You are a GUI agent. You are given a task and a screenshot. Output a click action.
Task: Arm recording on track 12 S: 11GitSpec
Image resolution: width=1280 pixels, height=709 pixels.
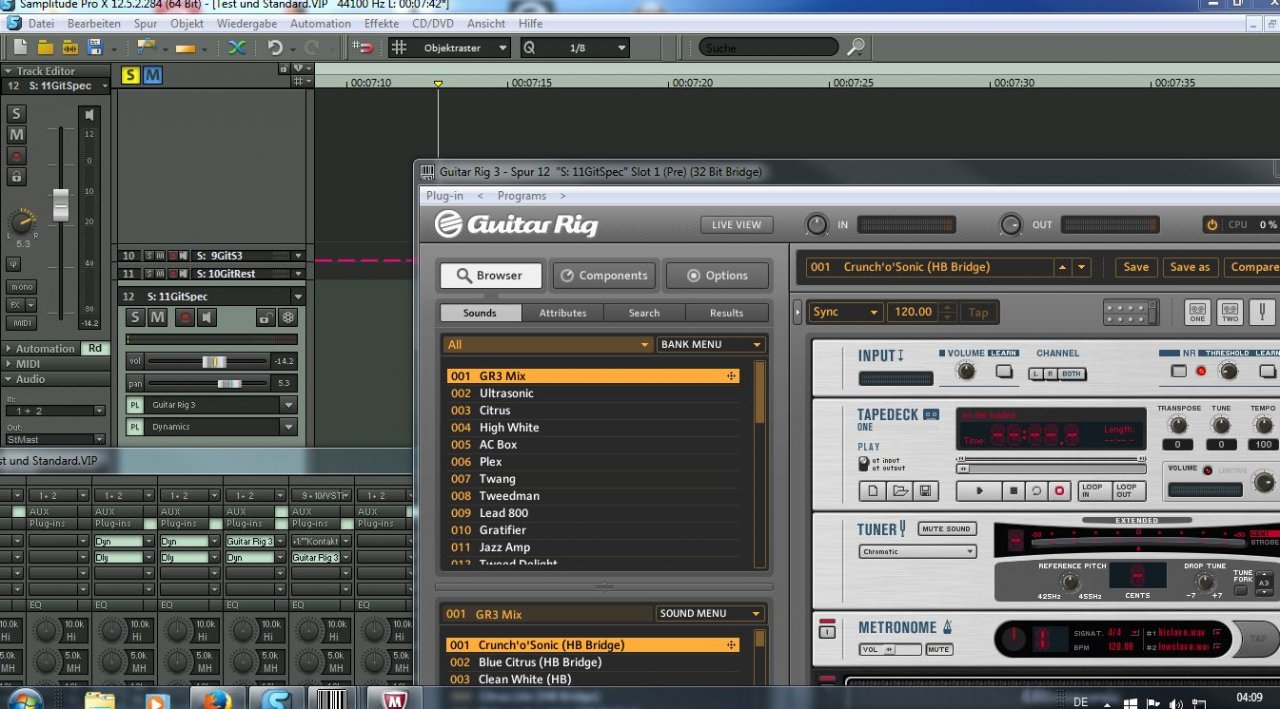pyautogui.click(x=184, y=318)
